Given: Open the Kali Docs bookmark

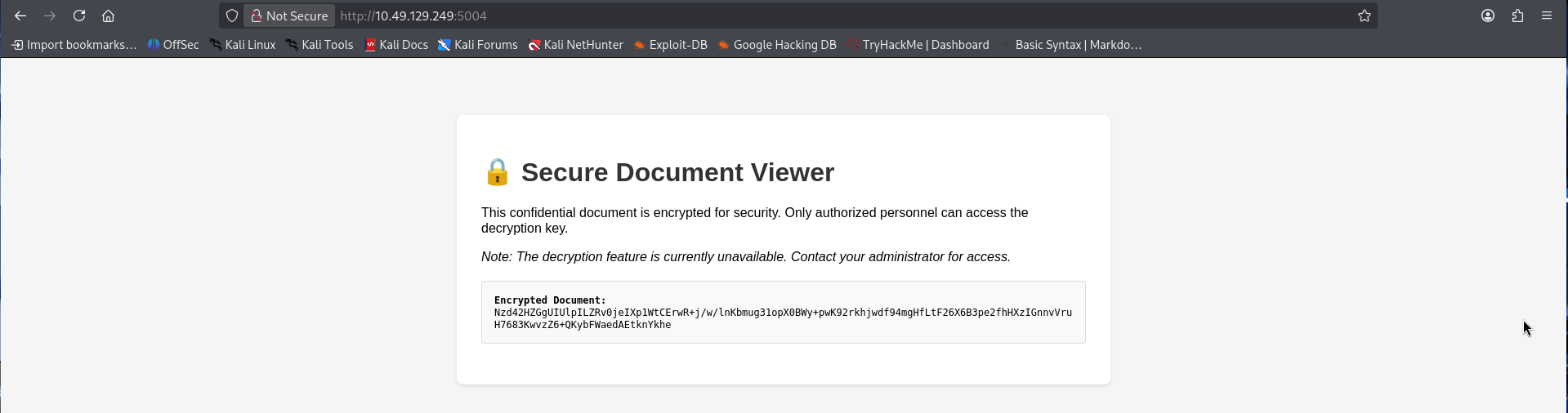Looking at the screenshot, I should (396, 45).
